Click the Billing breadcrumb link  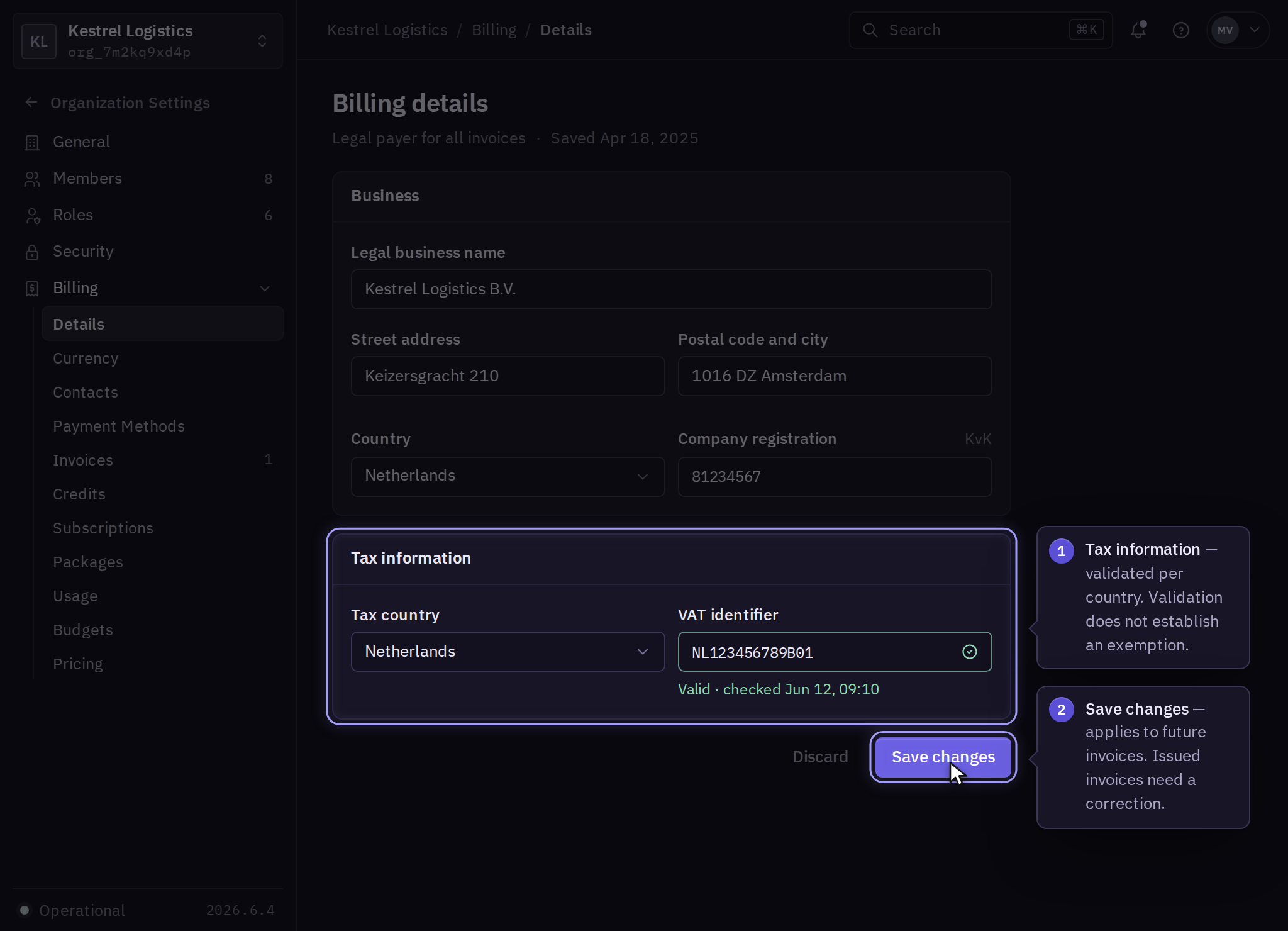pyautogui.click(x=494, y=30)
